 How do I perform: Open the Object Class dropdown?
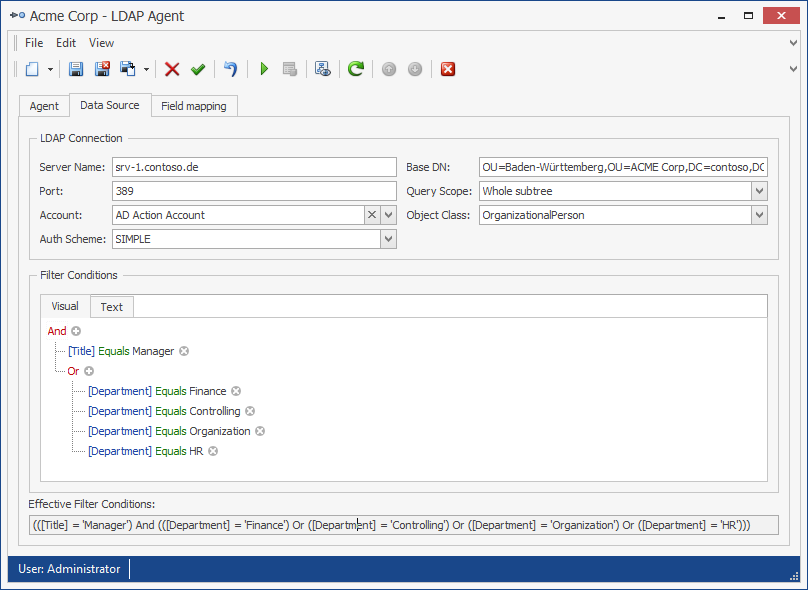point(759,215)
